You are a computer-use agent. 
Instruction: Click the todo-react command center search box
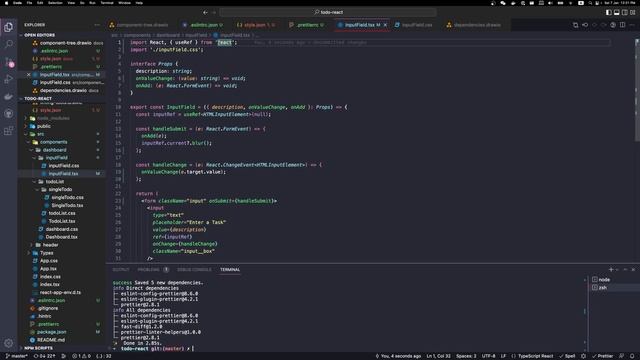click(x=328, y=12)
